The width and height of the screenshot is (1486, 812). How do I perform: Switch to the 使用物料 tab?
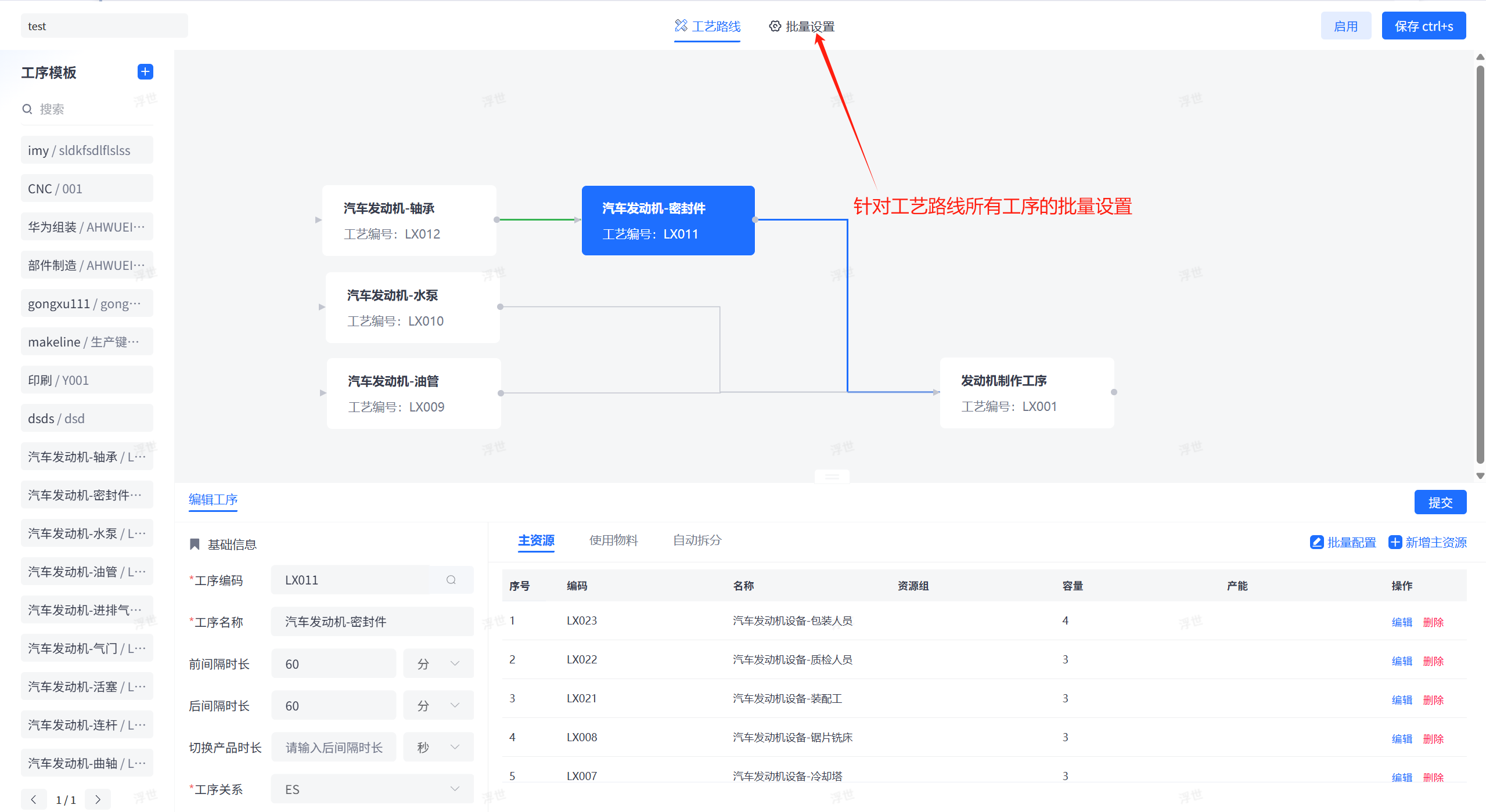click(x=613, y=540)
